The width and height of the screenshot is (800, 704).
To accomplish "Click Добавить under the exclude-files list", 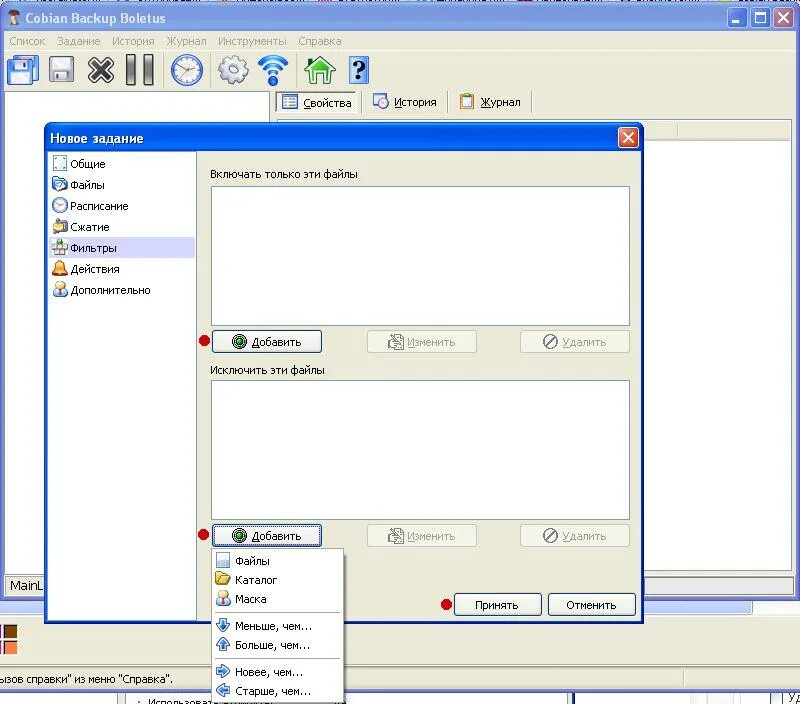I will (x=267, y=535).
